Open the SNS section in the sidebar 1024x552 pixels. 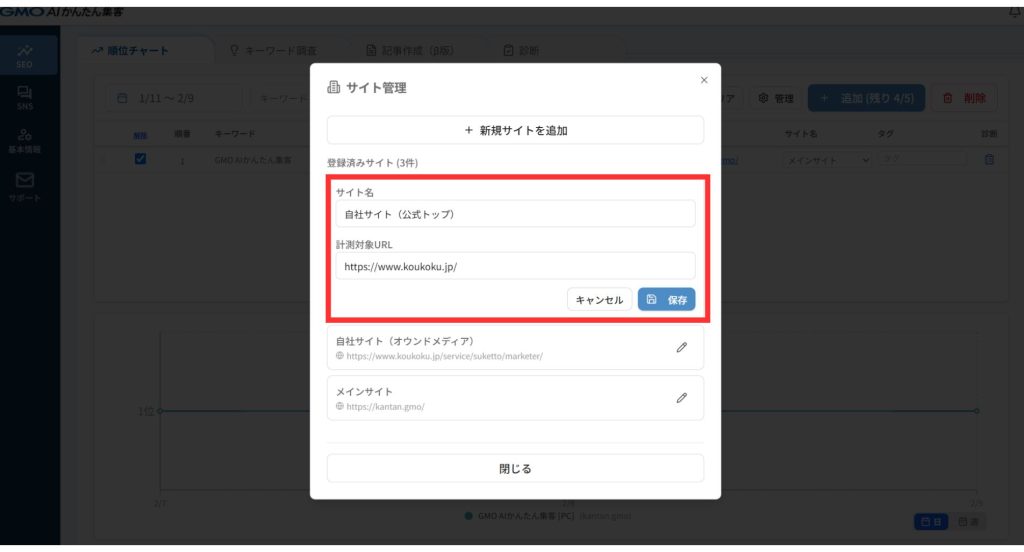[x=24, y=97]
